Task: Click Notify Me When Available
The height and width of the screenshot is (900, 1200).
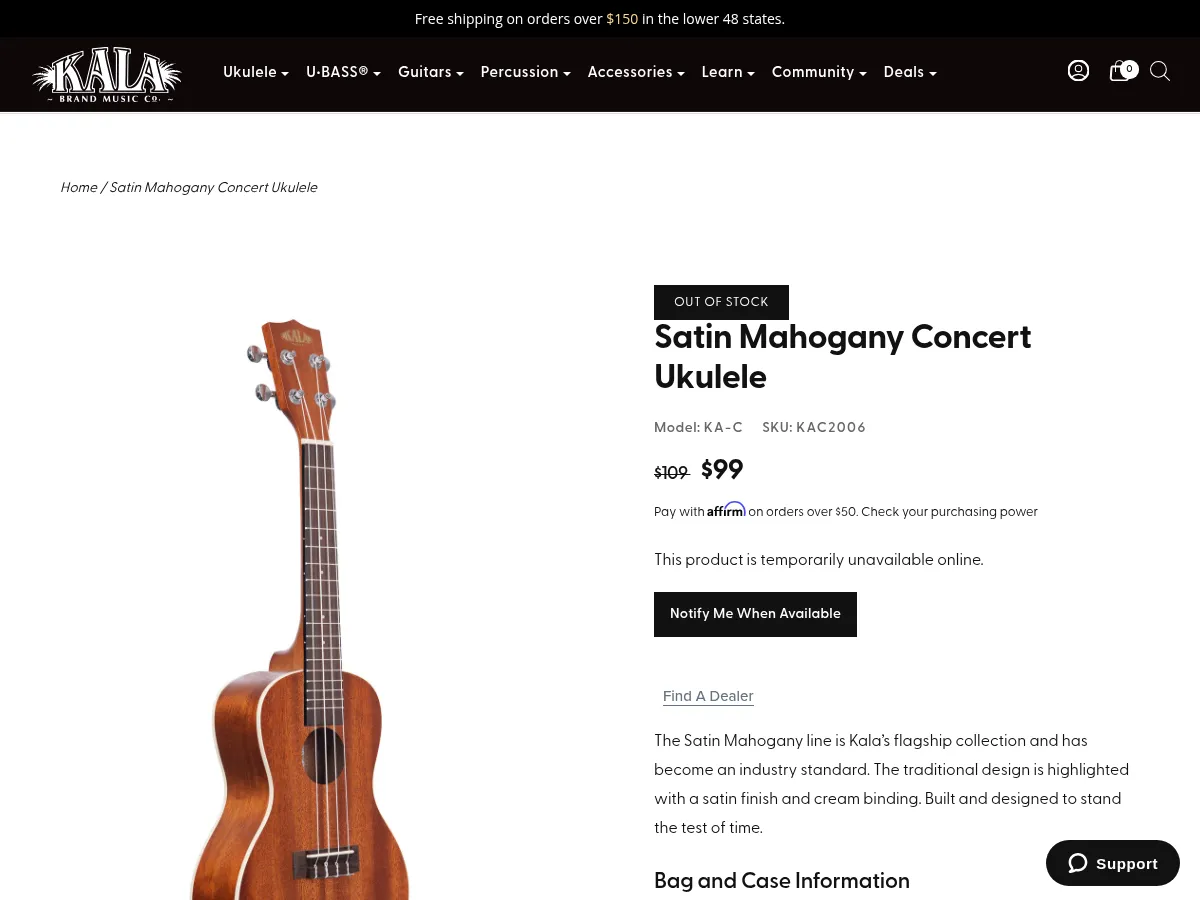Action: click(x=755, y=614)
